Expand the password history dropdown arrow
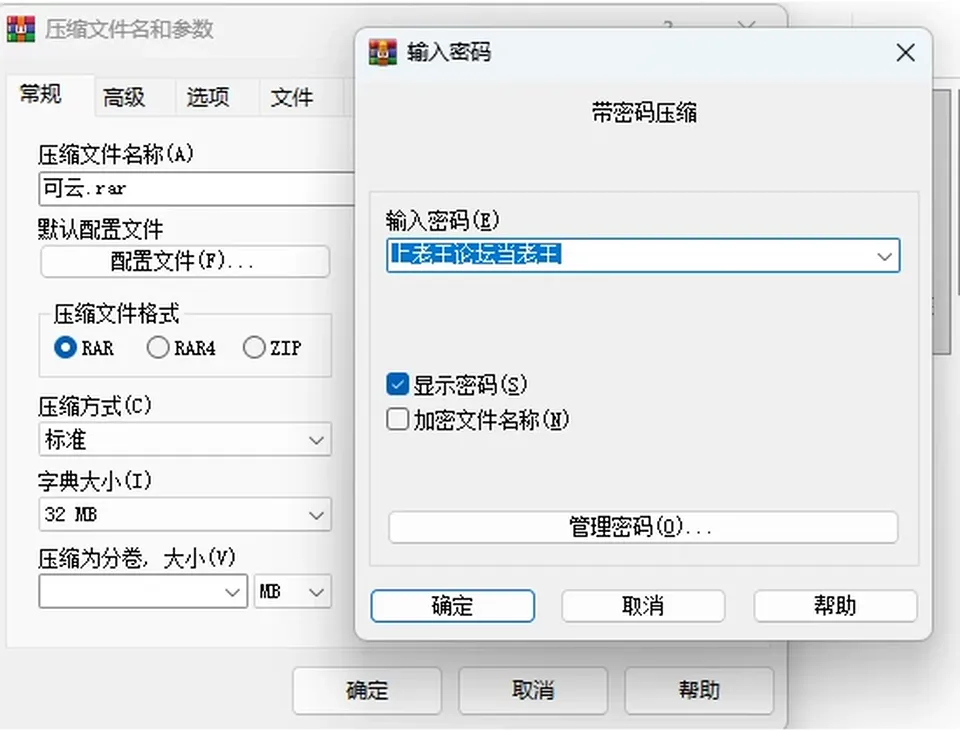The height and width of the screenshot is (731, 960). click(x=884, y=256)
